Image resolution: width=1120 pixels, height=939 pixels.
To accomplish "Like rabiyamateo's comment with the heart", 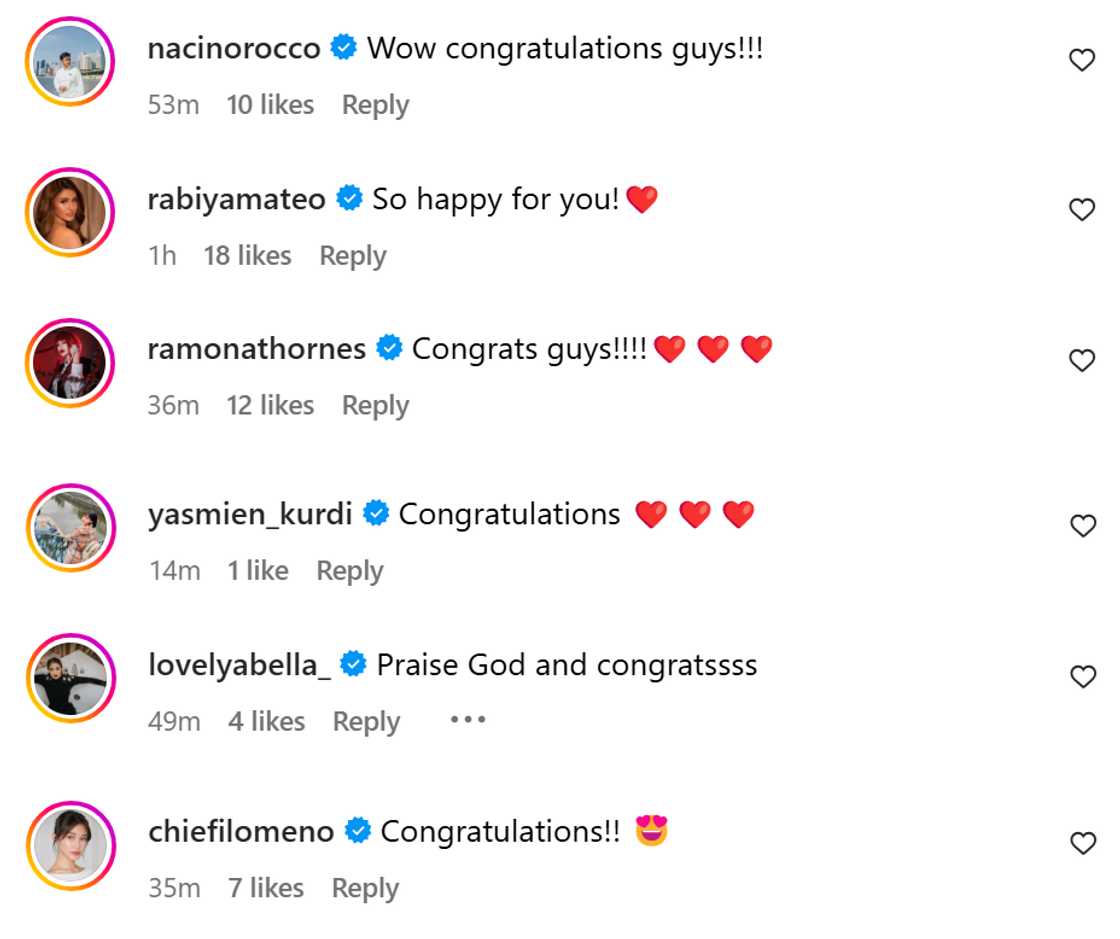I will (x=1082, y=210).
